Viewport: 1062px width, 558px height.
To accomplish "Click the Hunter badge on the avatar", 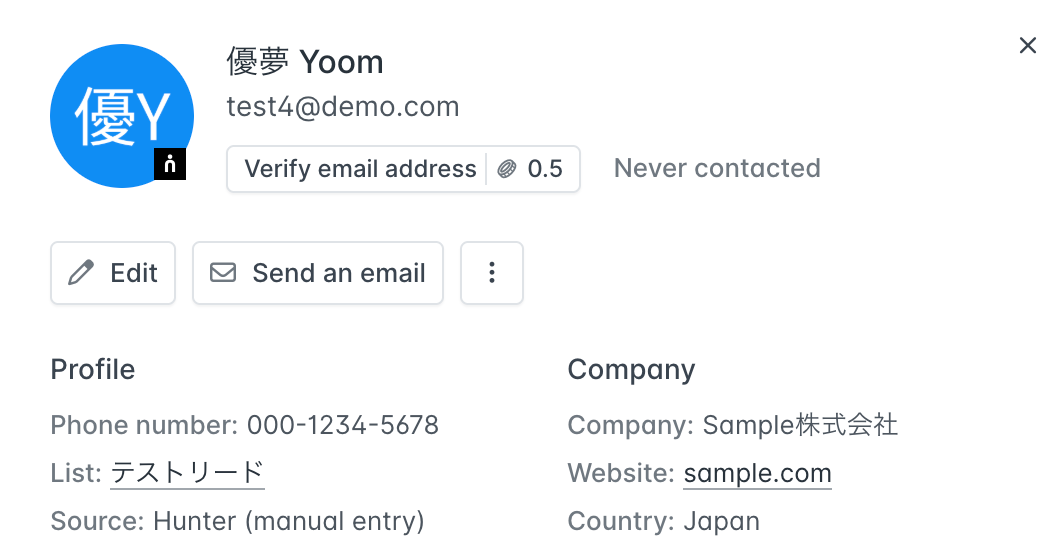I will [170, 165].
